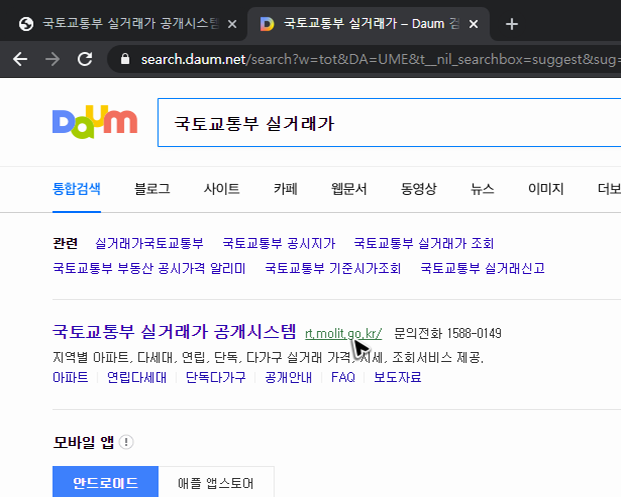Click the Daum logo
This screenshot has width=621, height=497.
95,122
